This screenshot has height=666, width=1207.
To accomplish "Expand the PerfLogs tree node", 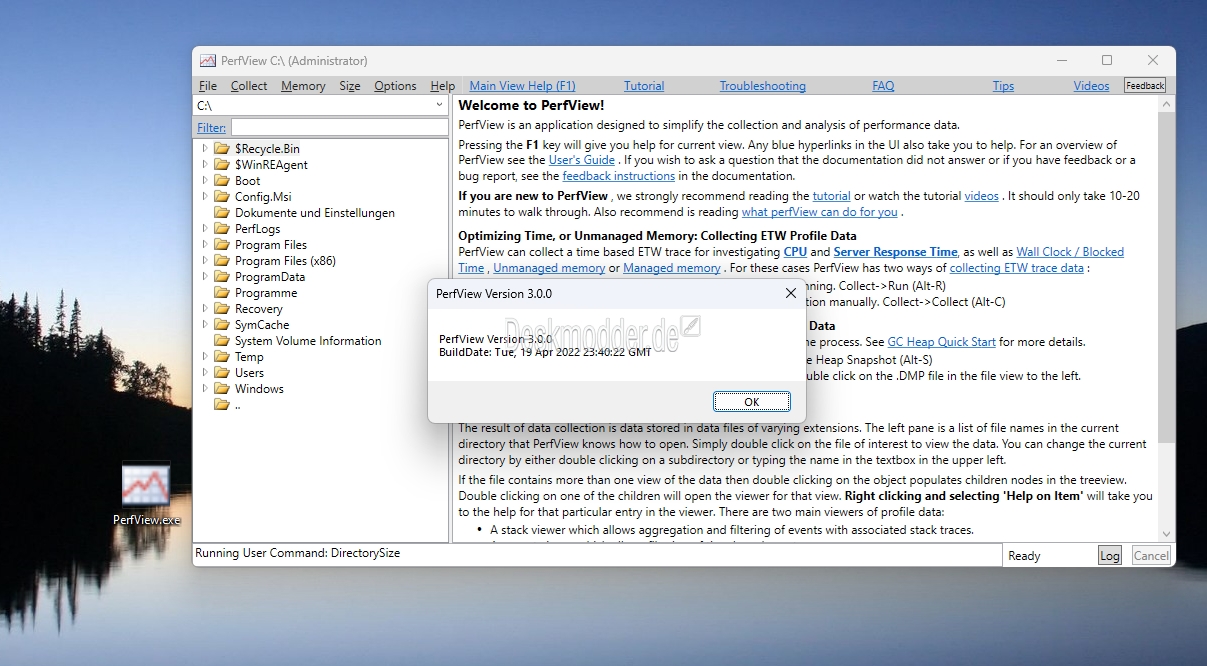I will click(x=205, y=229).
